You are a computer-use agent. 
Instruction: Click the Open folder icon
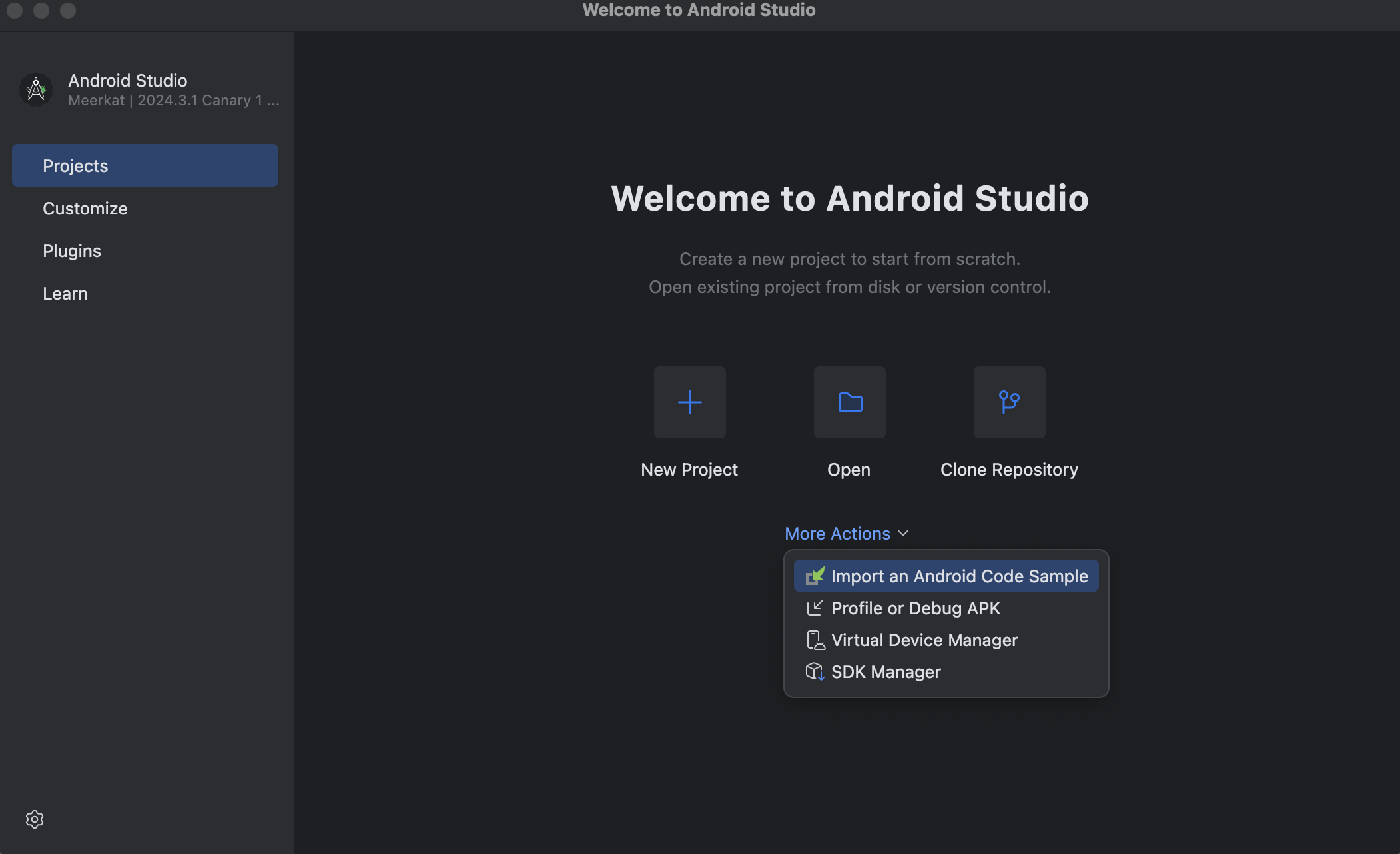849,402
